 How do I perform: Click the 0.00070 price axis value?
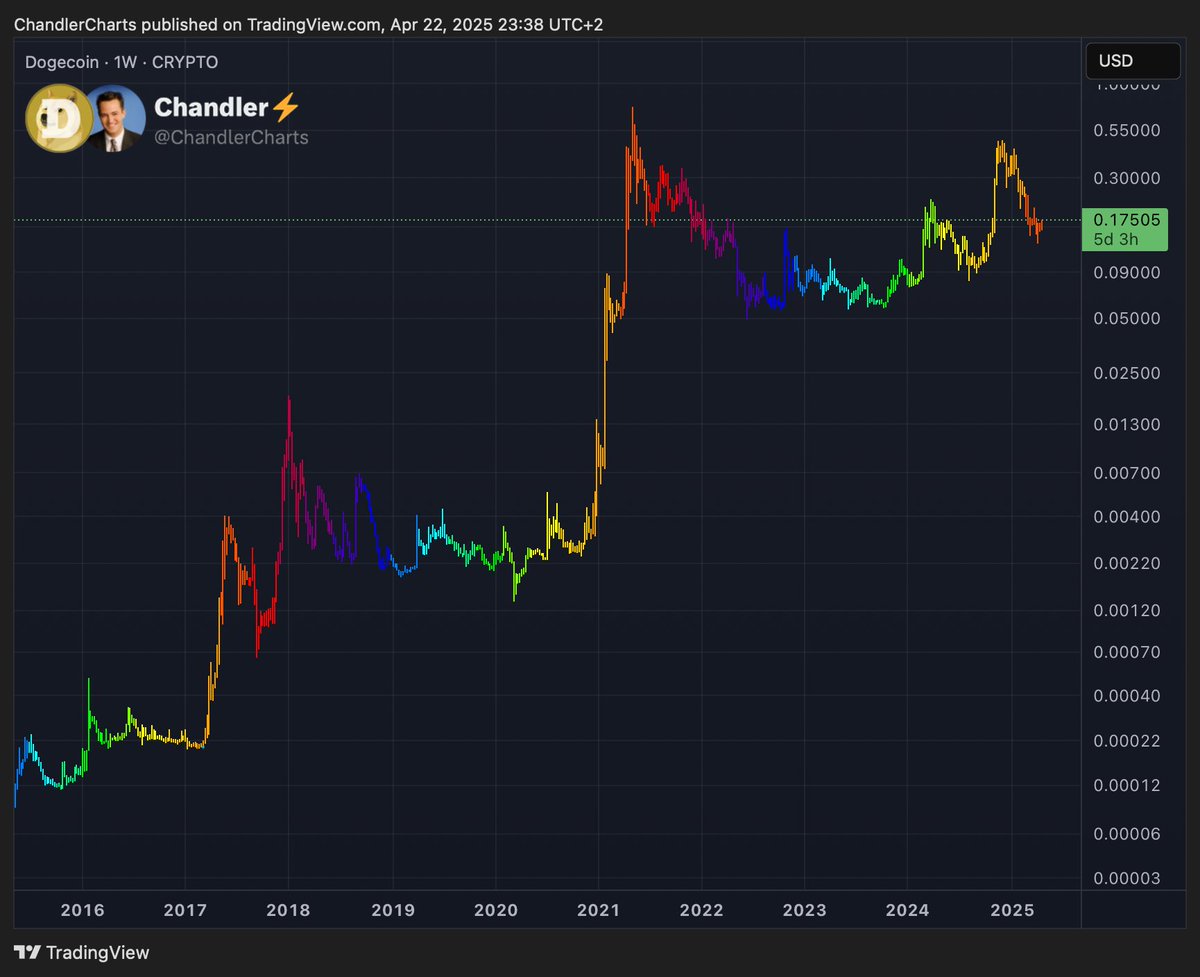pos(1125,653)
